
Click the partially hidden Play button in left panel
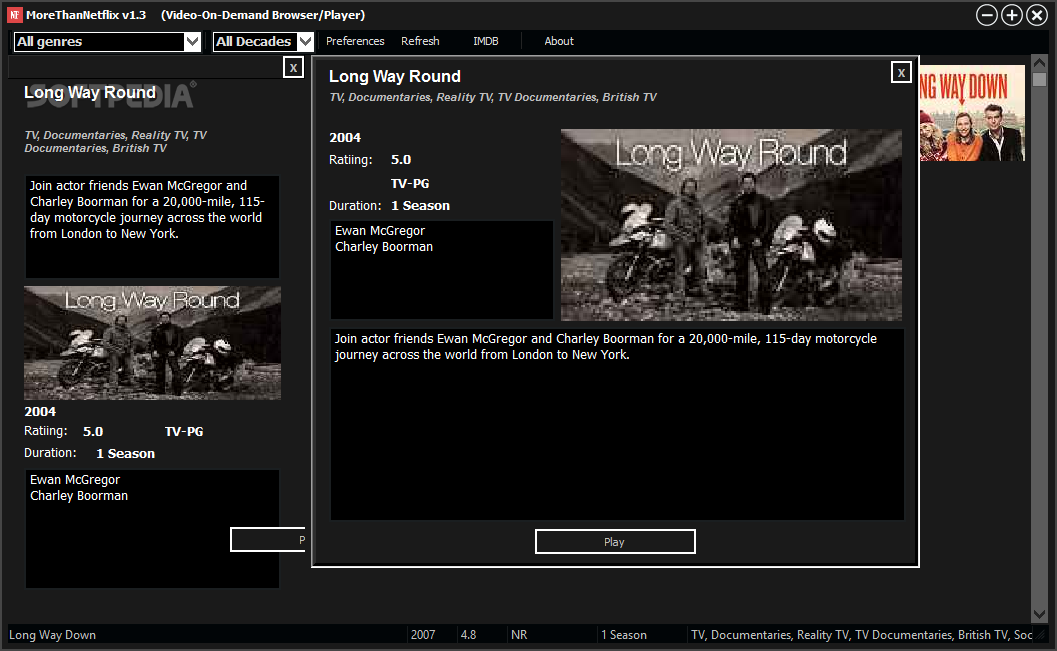[x=268, y=540]
